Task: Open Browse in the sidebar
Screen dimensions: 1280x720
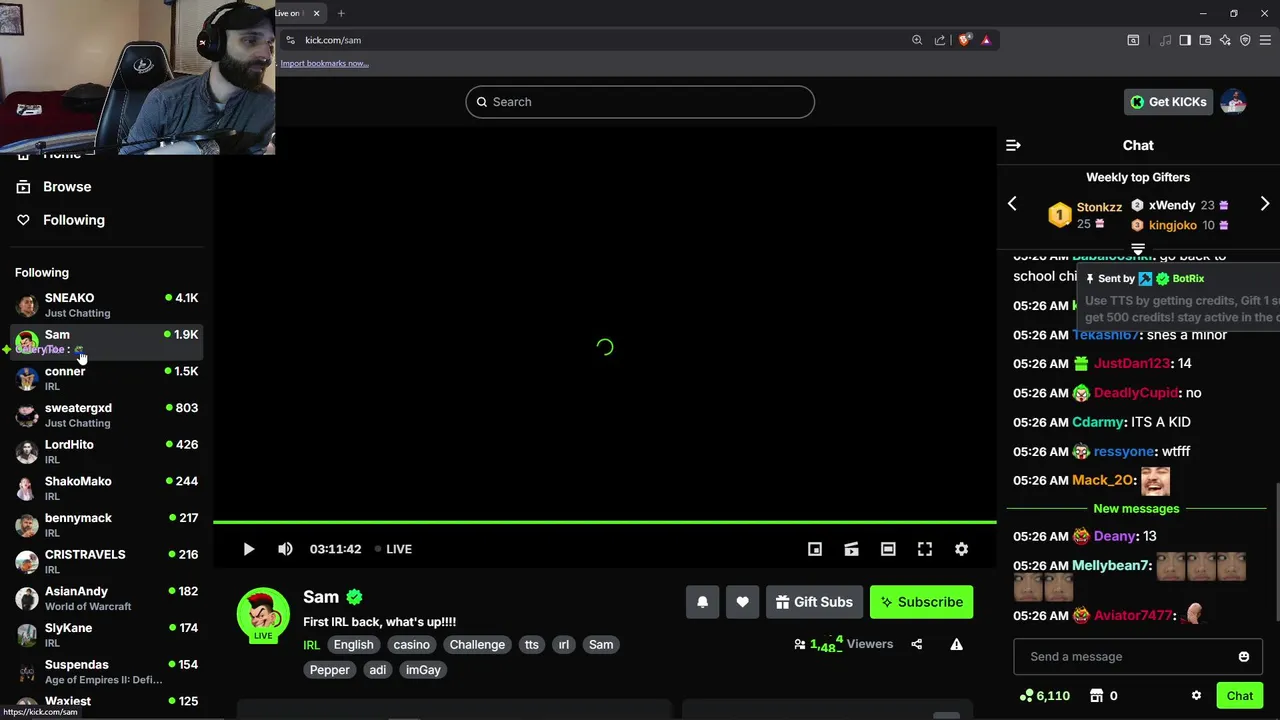Action: pyautogui.click(x=67, y=187)
